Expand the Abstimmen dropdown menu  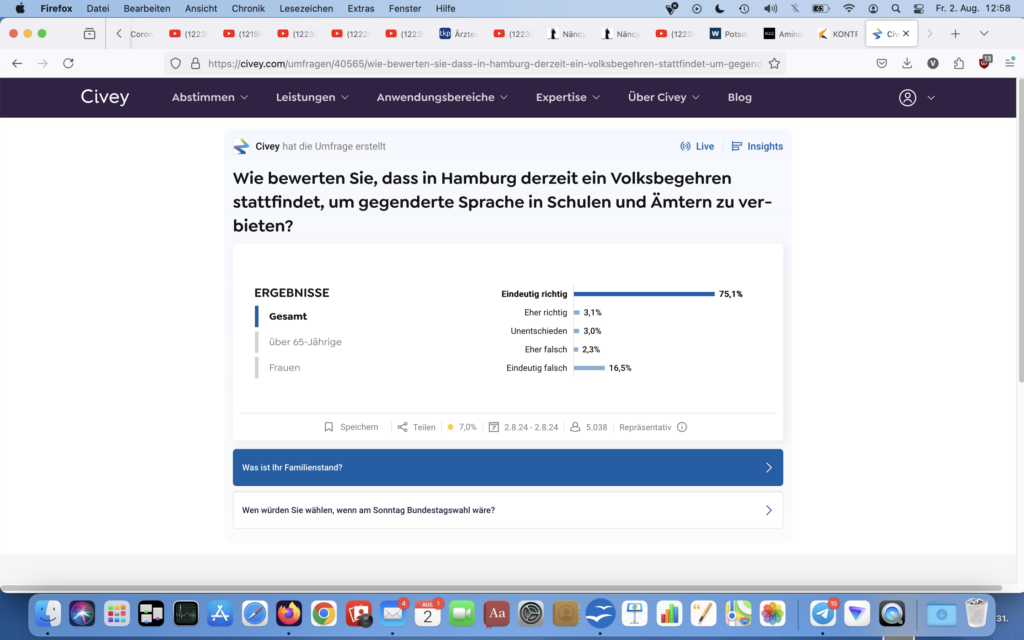point(209,98)
